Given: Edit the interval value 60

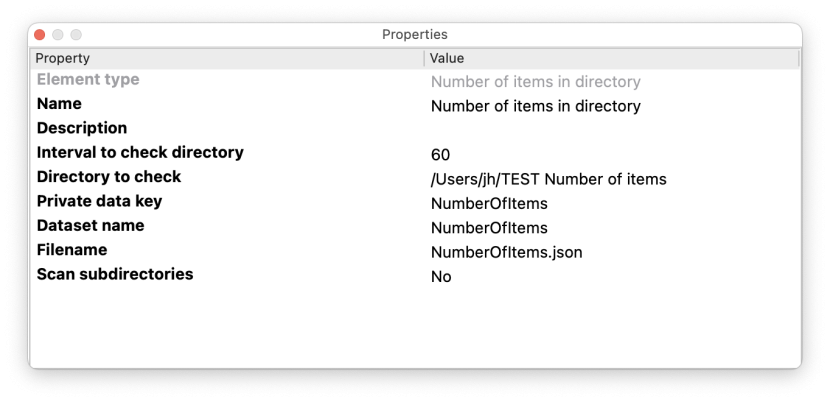Looking at the screenshot, I should point(440,155).
